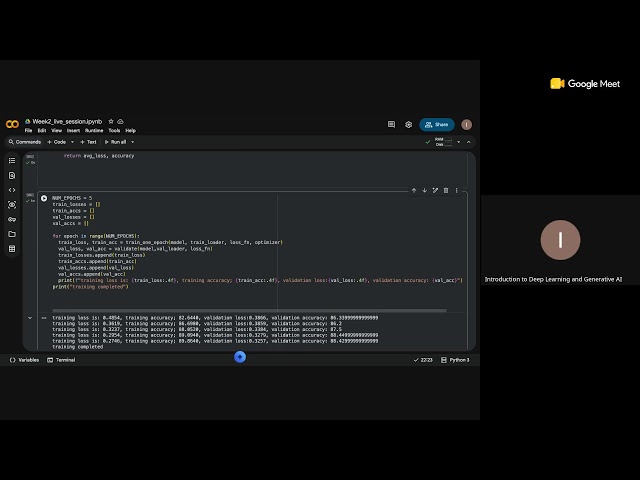Image resolution: width=640 pixels, height=480 pixels.
Task: Open the RAM/Disk resources dropdown arrow
Action: click(x=458, y=142)
